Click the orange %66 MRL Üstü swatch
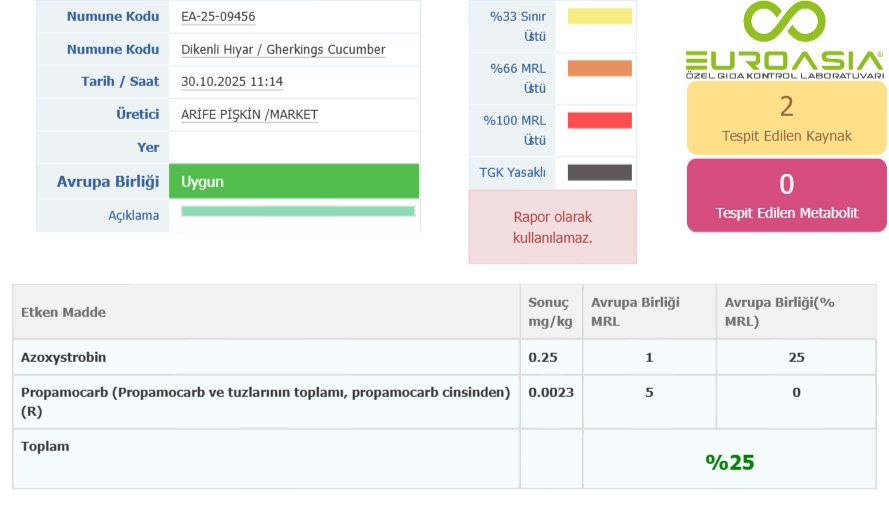Image resolution: width=889 pixels, height=509 pixels. tap(599, 69)
